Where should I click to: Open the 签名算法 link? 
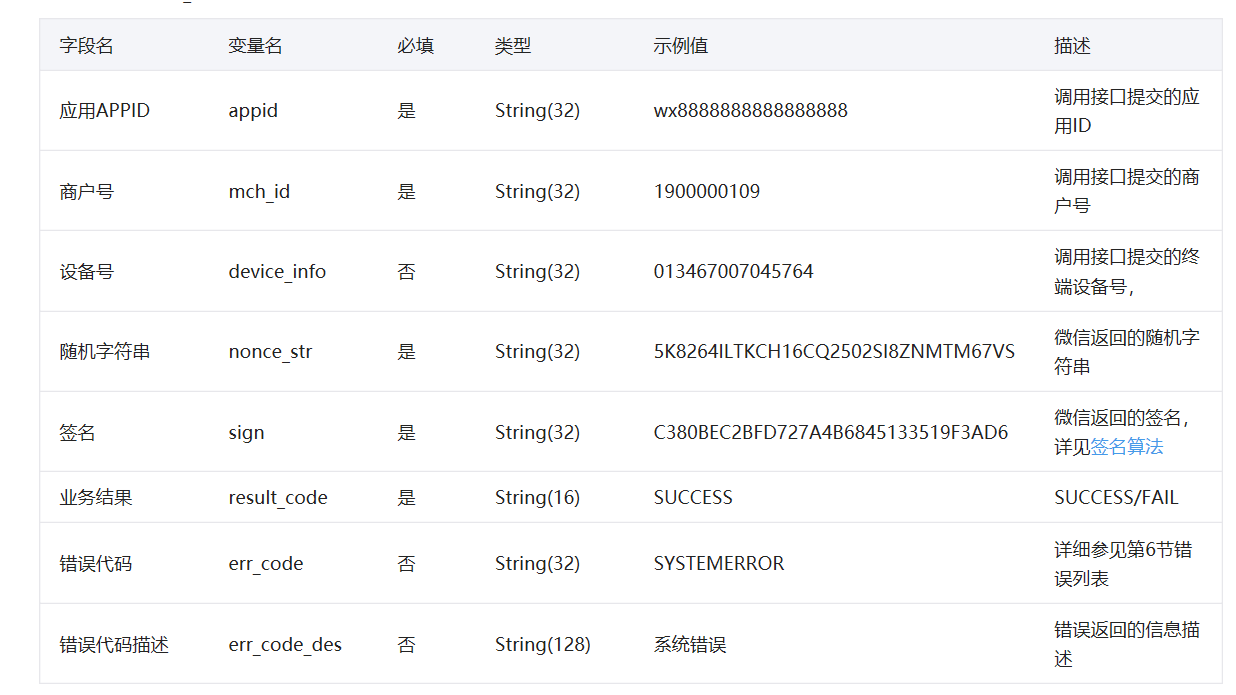(1125, 448)
